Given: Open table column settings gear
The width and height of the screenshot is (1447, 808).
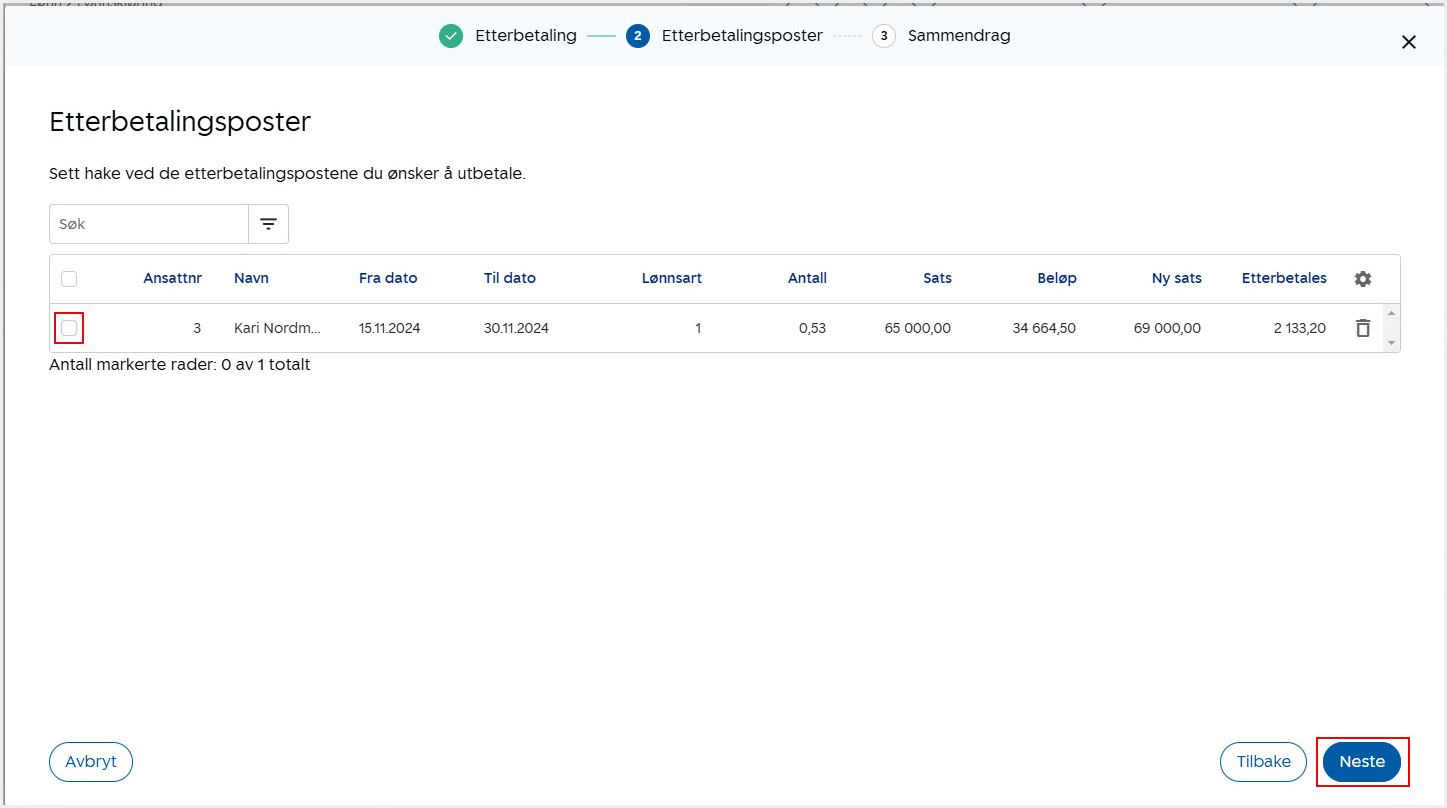Looking at the screenshot, I should pos(1362,279).
